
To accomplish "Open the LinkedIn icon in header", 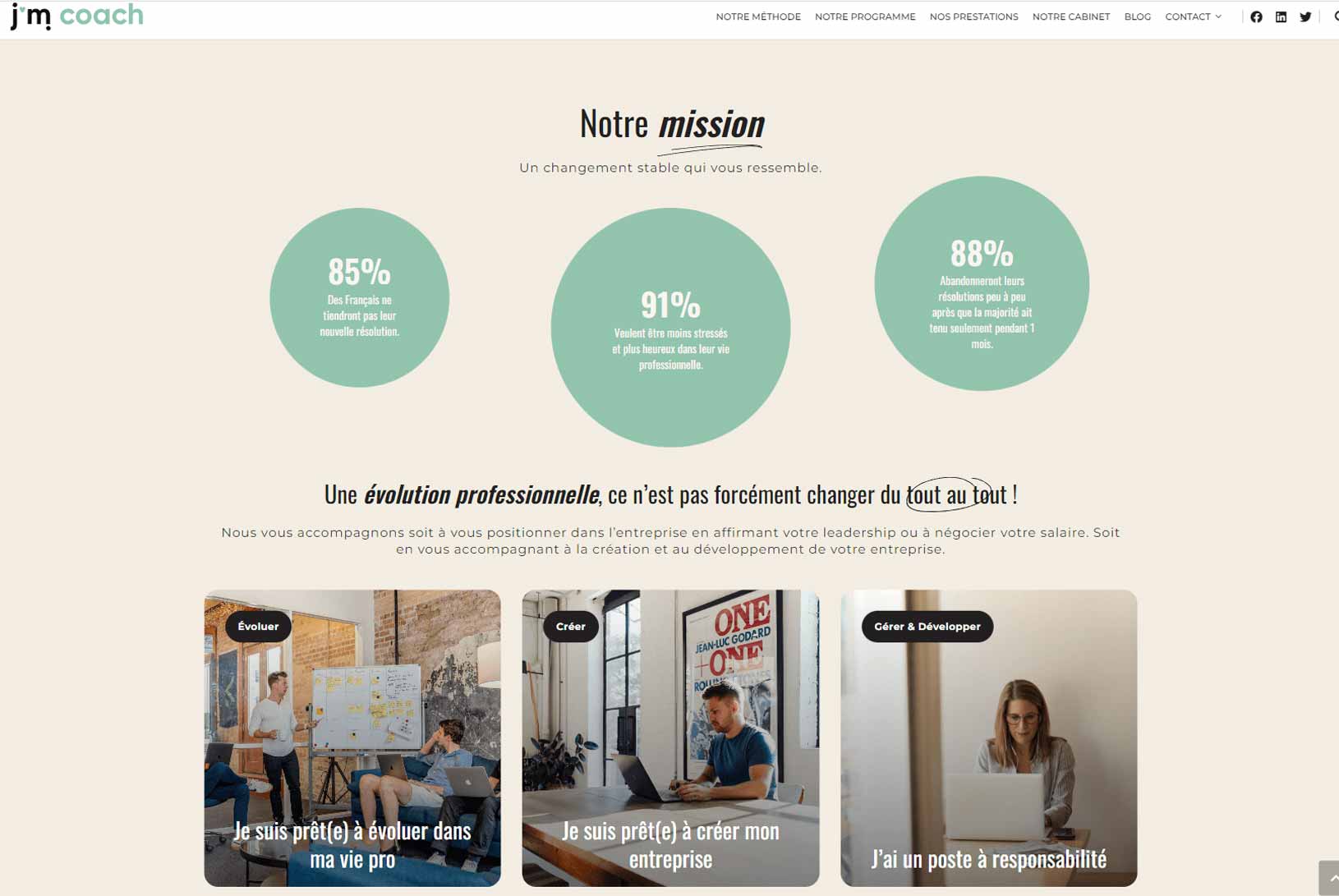I will tap(1281, 16).
